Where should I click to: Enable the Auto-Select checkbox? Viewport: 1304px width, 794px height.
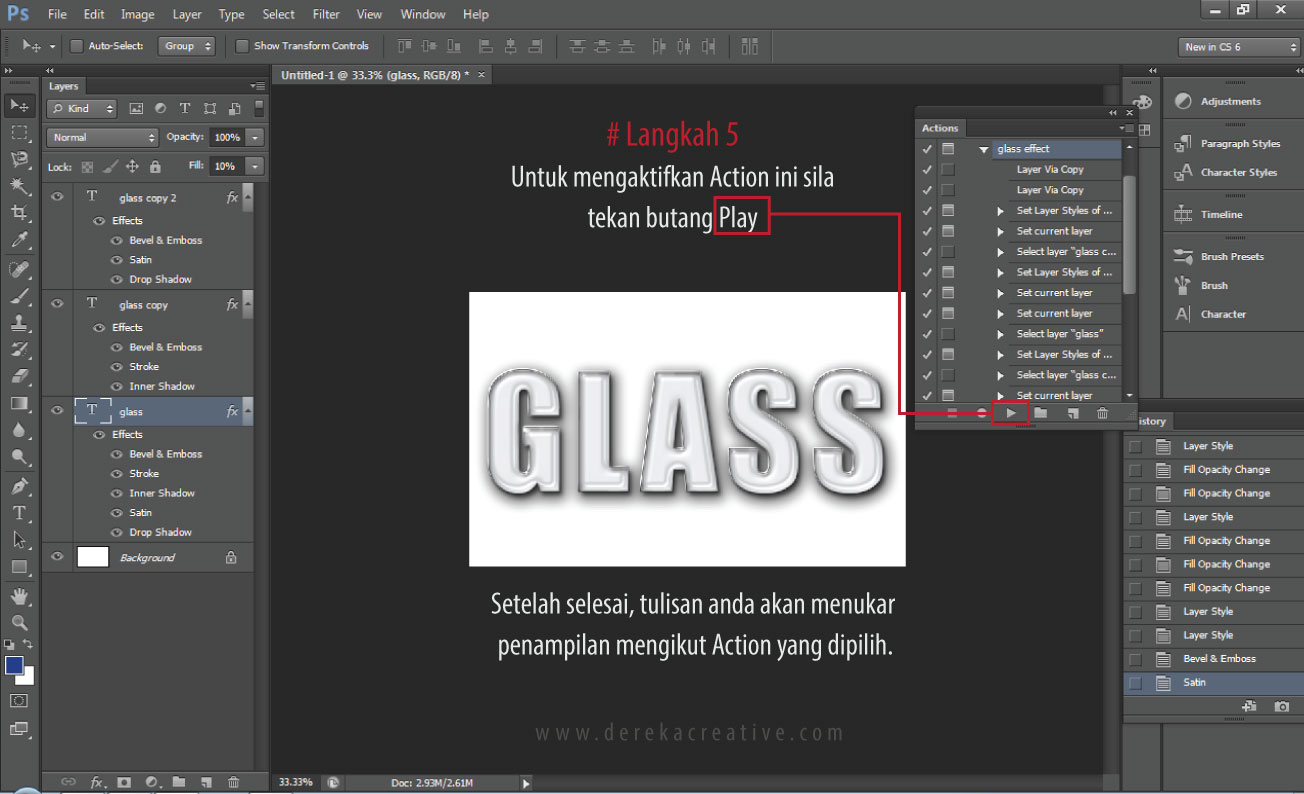[x=77, y=46]
